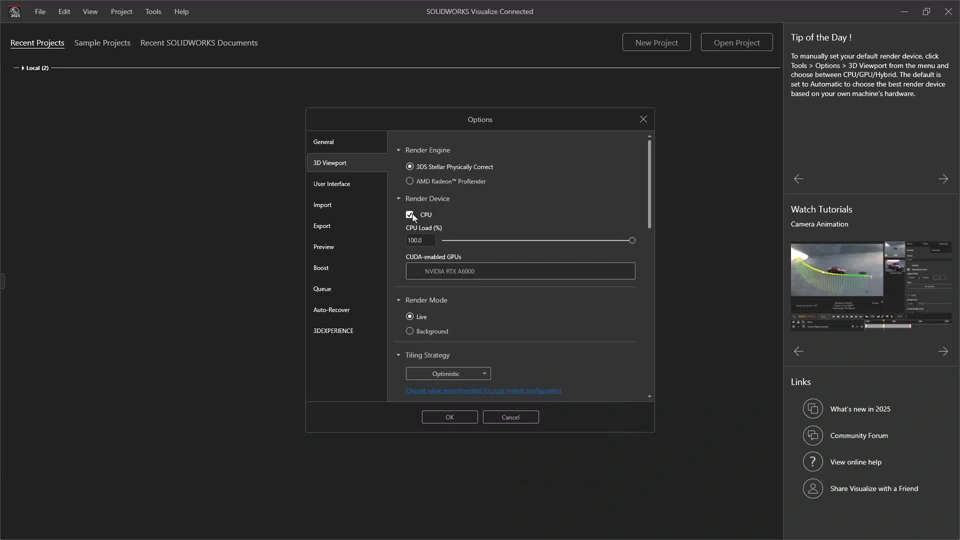Viewport: 960px width, 540px height.
Task: Click OK in Options dialog
Action: pyautogui.click(x=449, y=417)
